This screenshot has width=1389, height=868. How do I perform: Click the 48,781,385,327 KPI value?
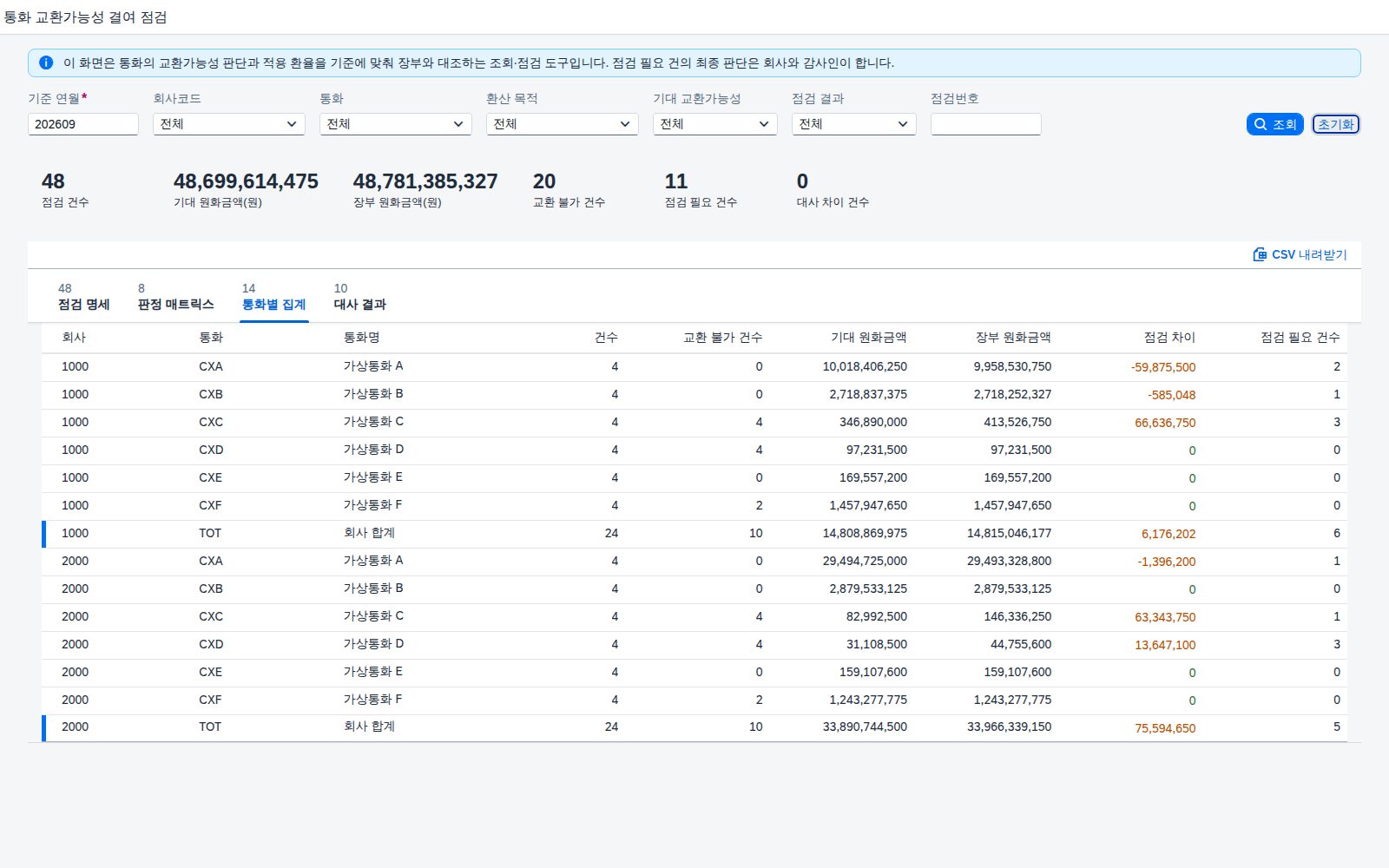(x=425, y=181)
